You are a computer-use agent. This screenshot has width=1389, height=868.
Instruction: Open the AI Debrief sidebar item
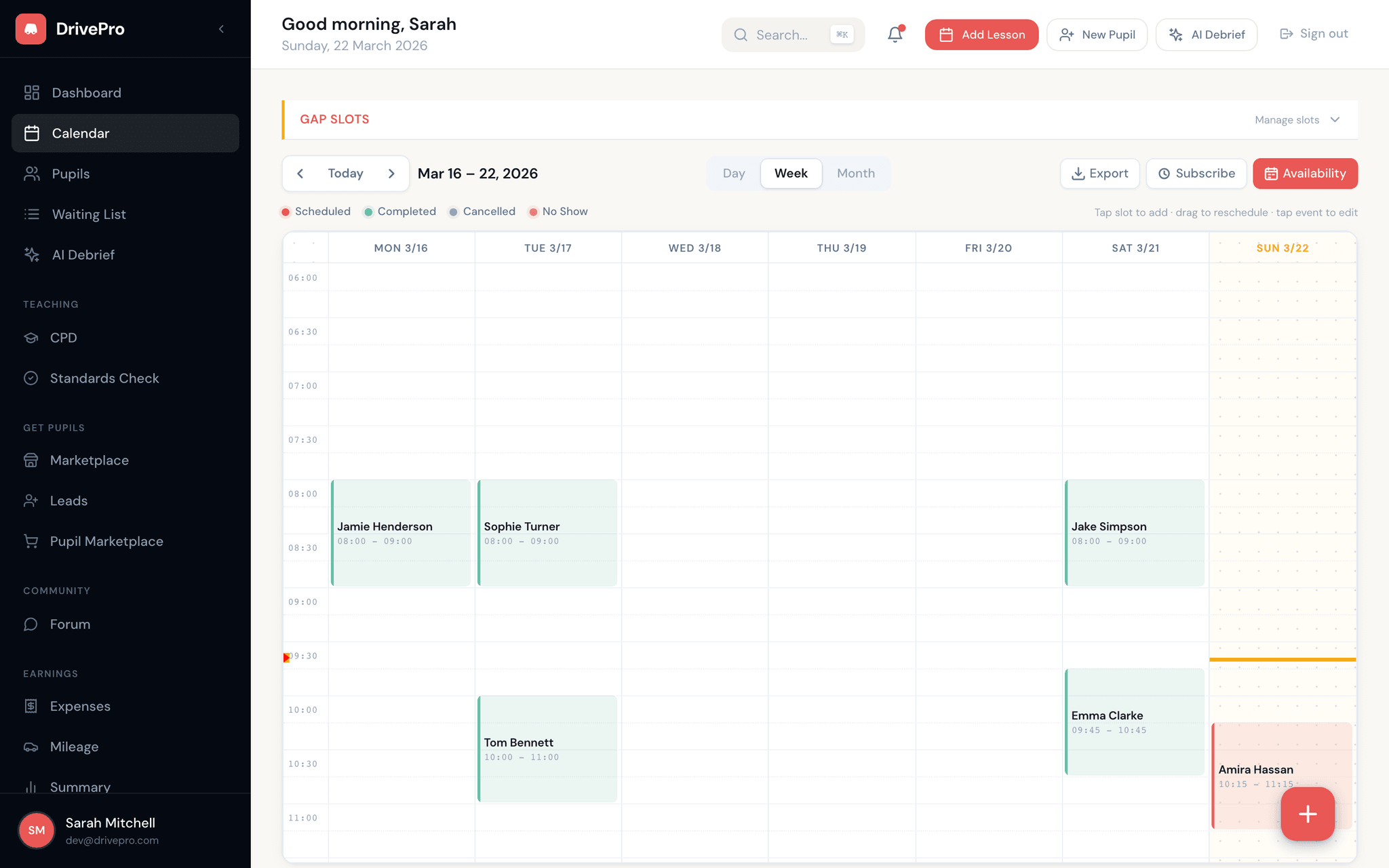coord(82,254)
